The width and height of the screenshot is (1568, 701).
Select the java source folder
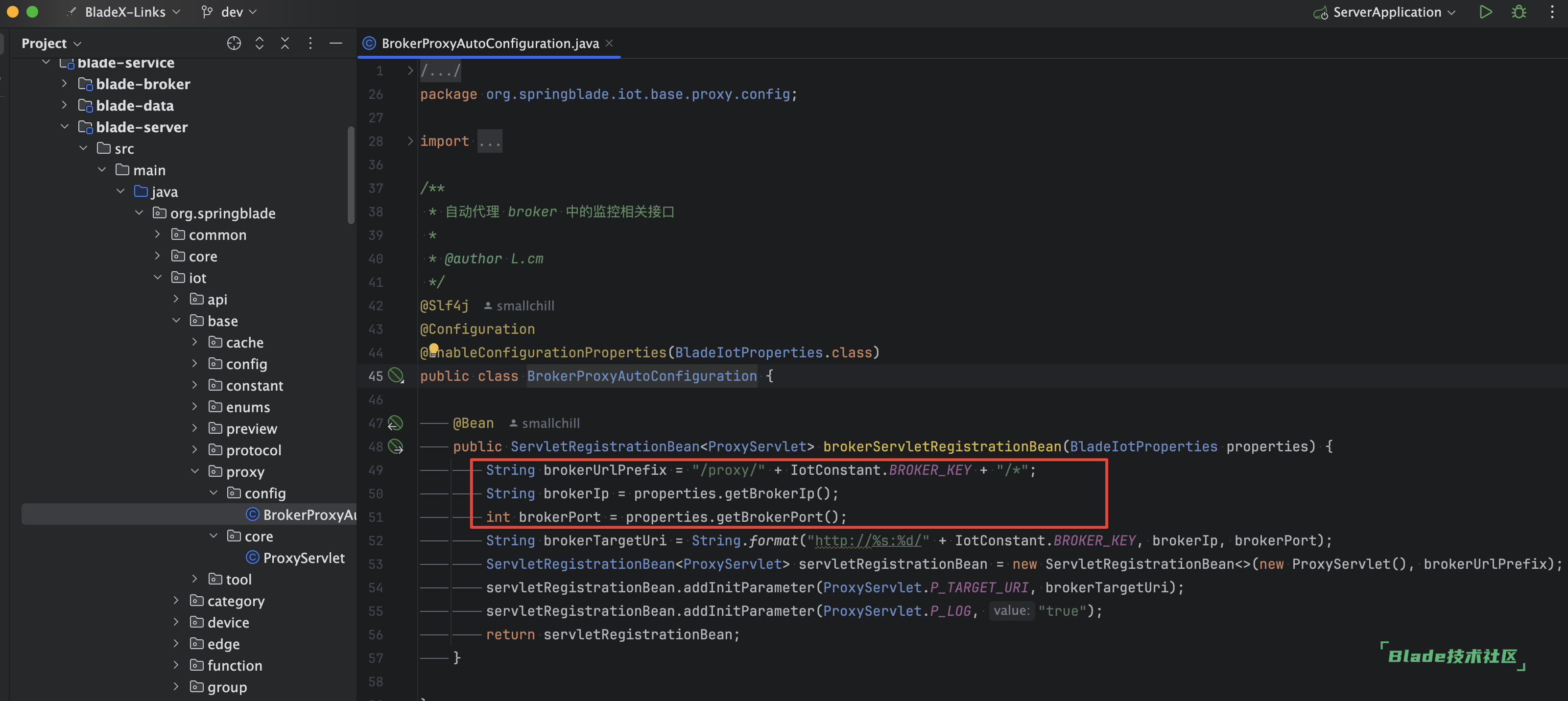(165, 191)
